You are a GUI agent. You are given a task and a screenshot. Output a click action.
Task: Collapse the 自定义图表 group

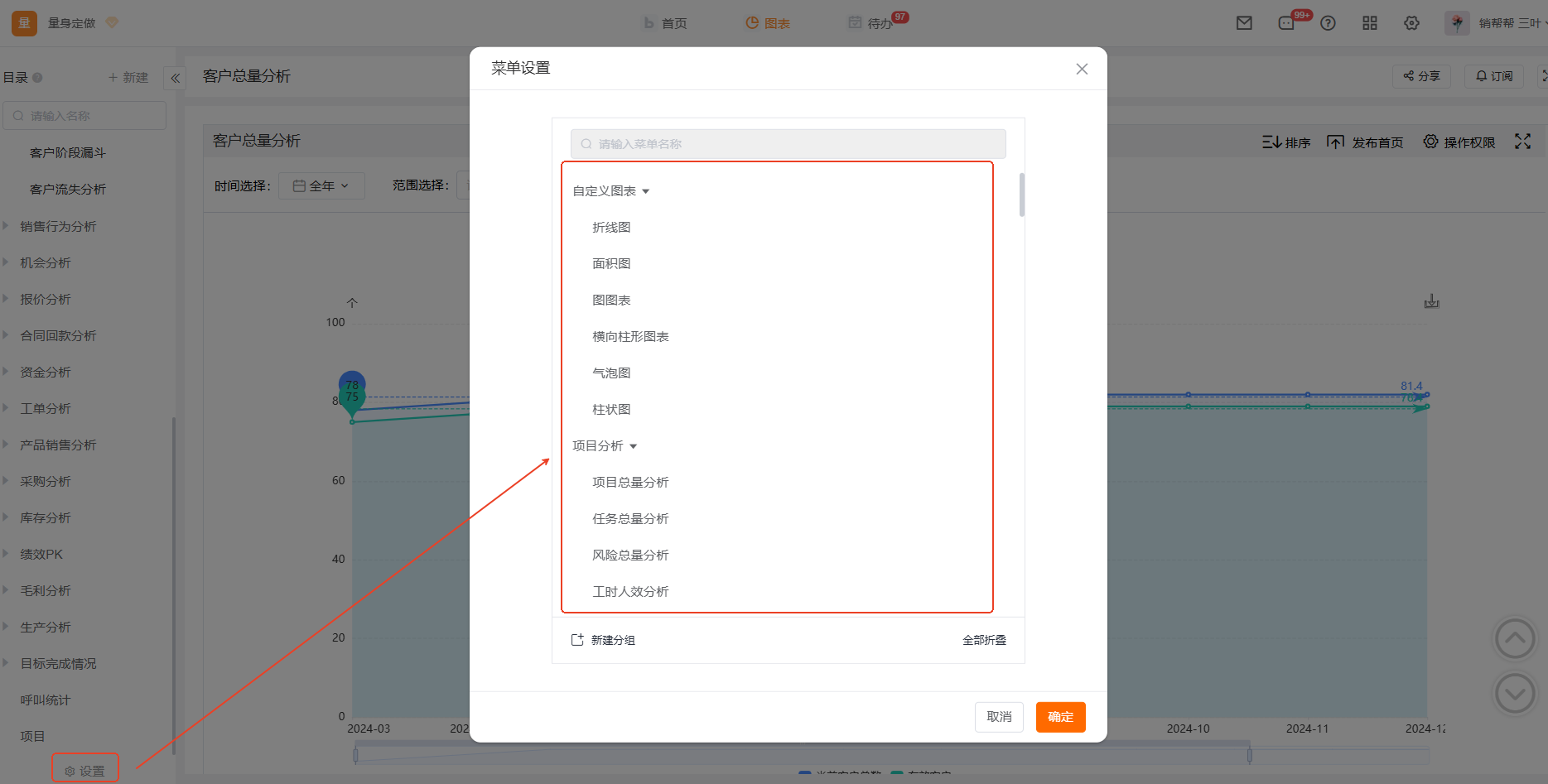click(646, 191)
